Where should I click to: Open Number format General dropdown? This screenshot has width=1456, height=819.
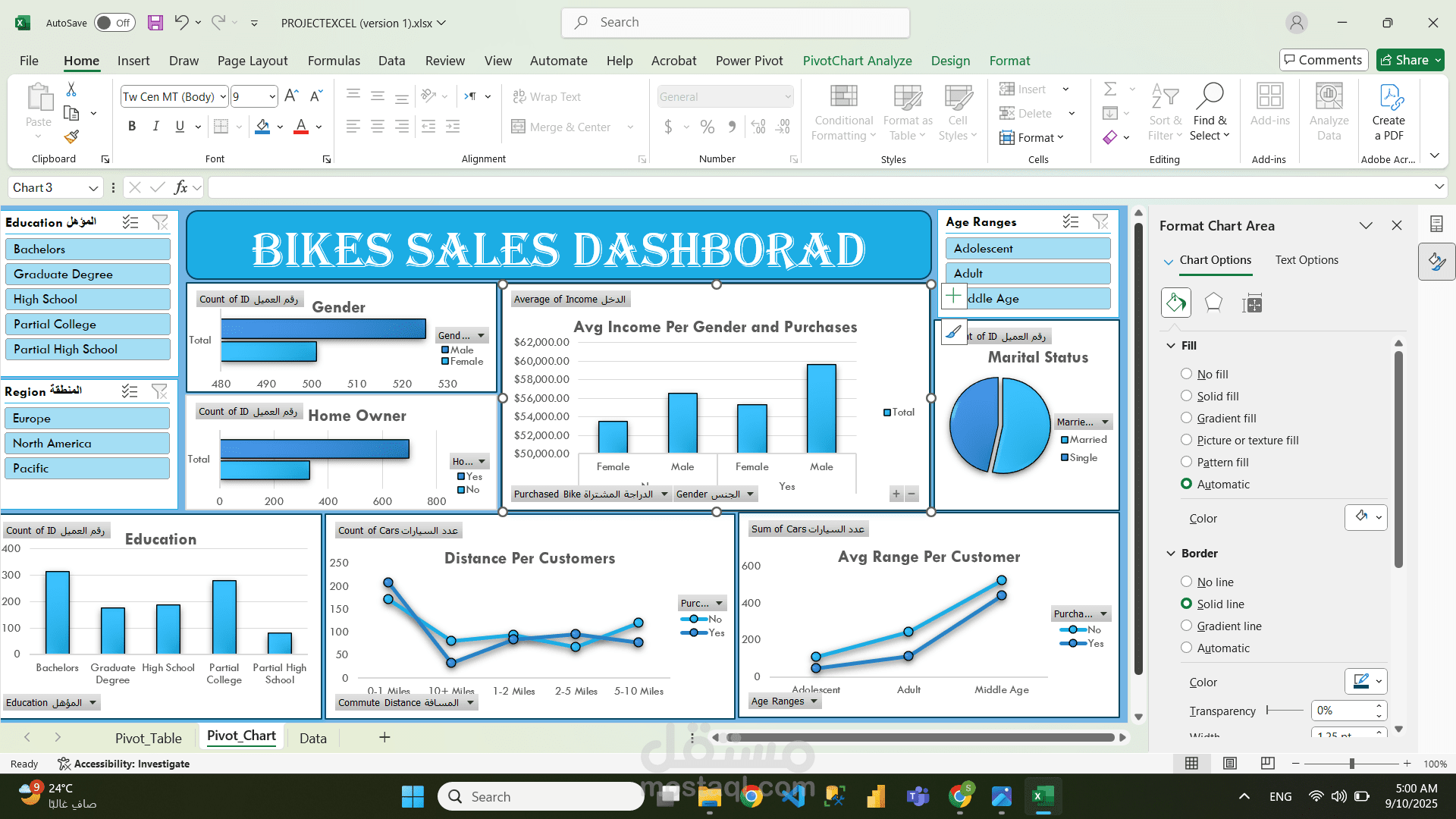pyautogui.click(x=788, y=96)
